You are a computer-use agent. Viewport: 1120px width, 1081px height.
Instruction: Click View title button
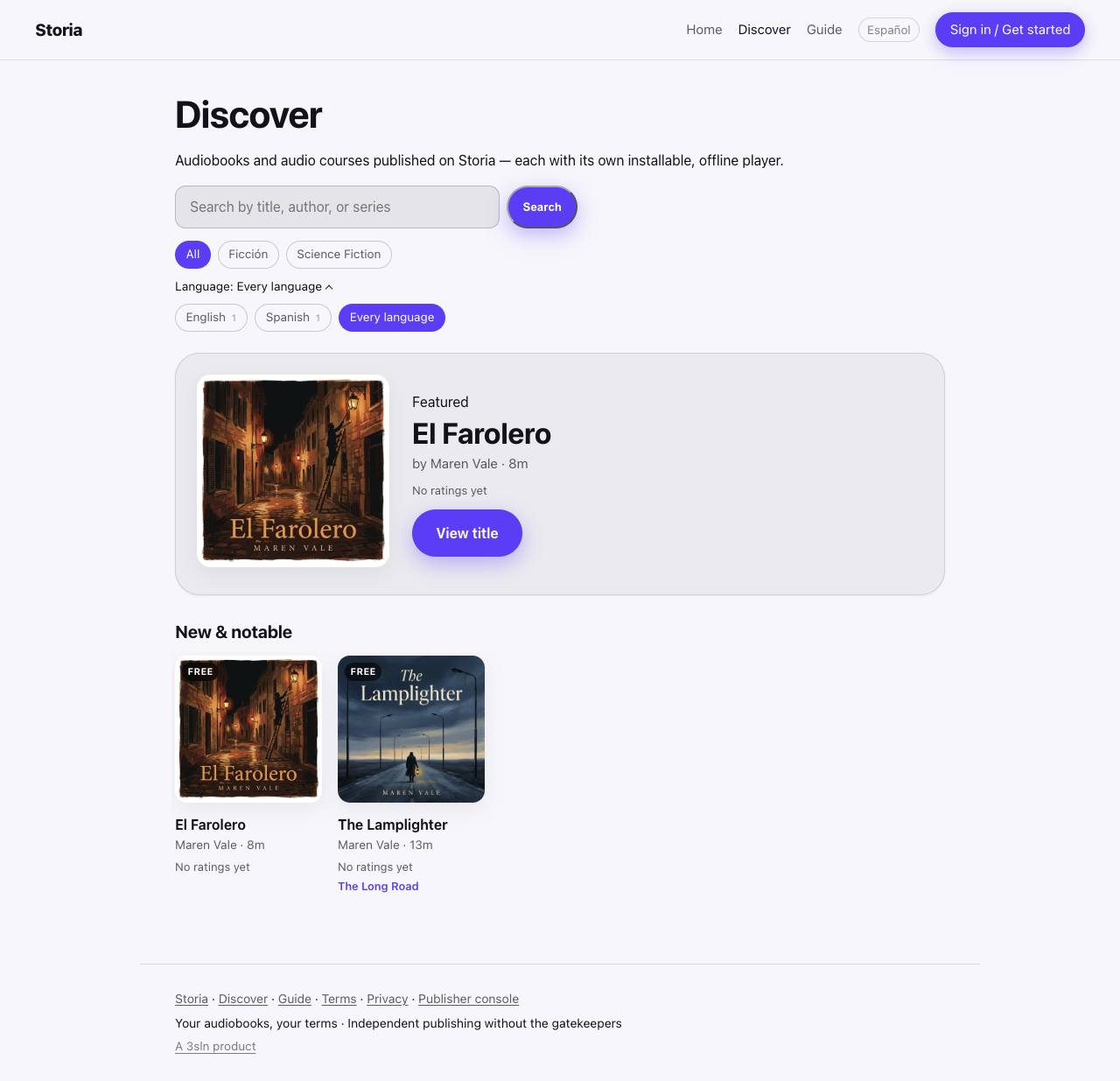click(x=467, y=533)
